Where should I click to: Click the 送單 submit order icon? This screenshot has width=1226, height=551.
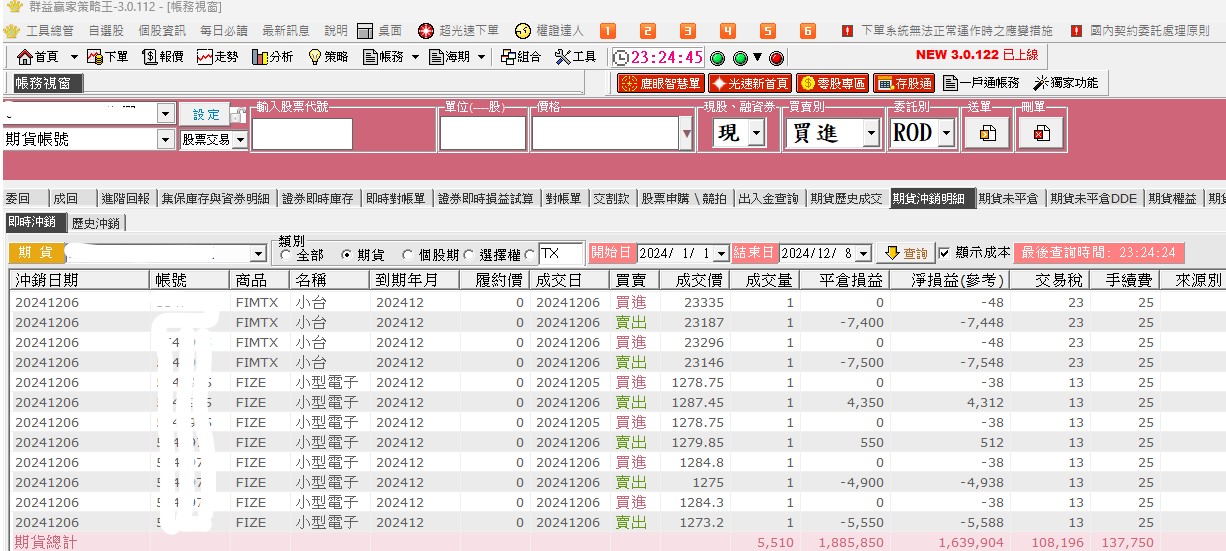[987, 133]
